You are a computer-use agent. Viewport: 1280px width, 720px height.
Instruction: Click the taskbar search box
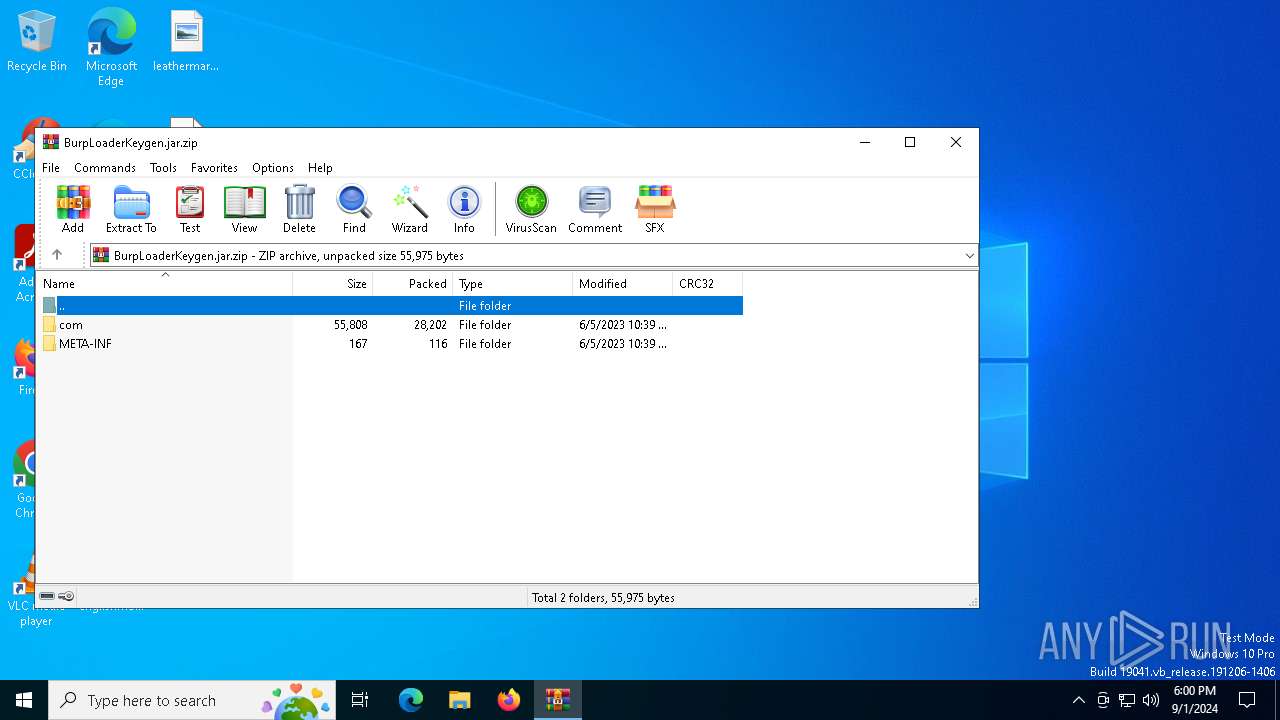pyautogui.click(x=192, y=700)
